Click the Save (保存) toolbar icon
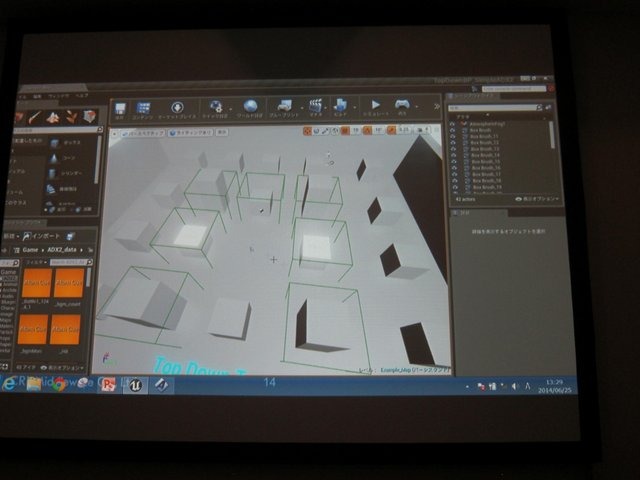The width and height of the screenshot is (640, 480). (x=120, y=109)
